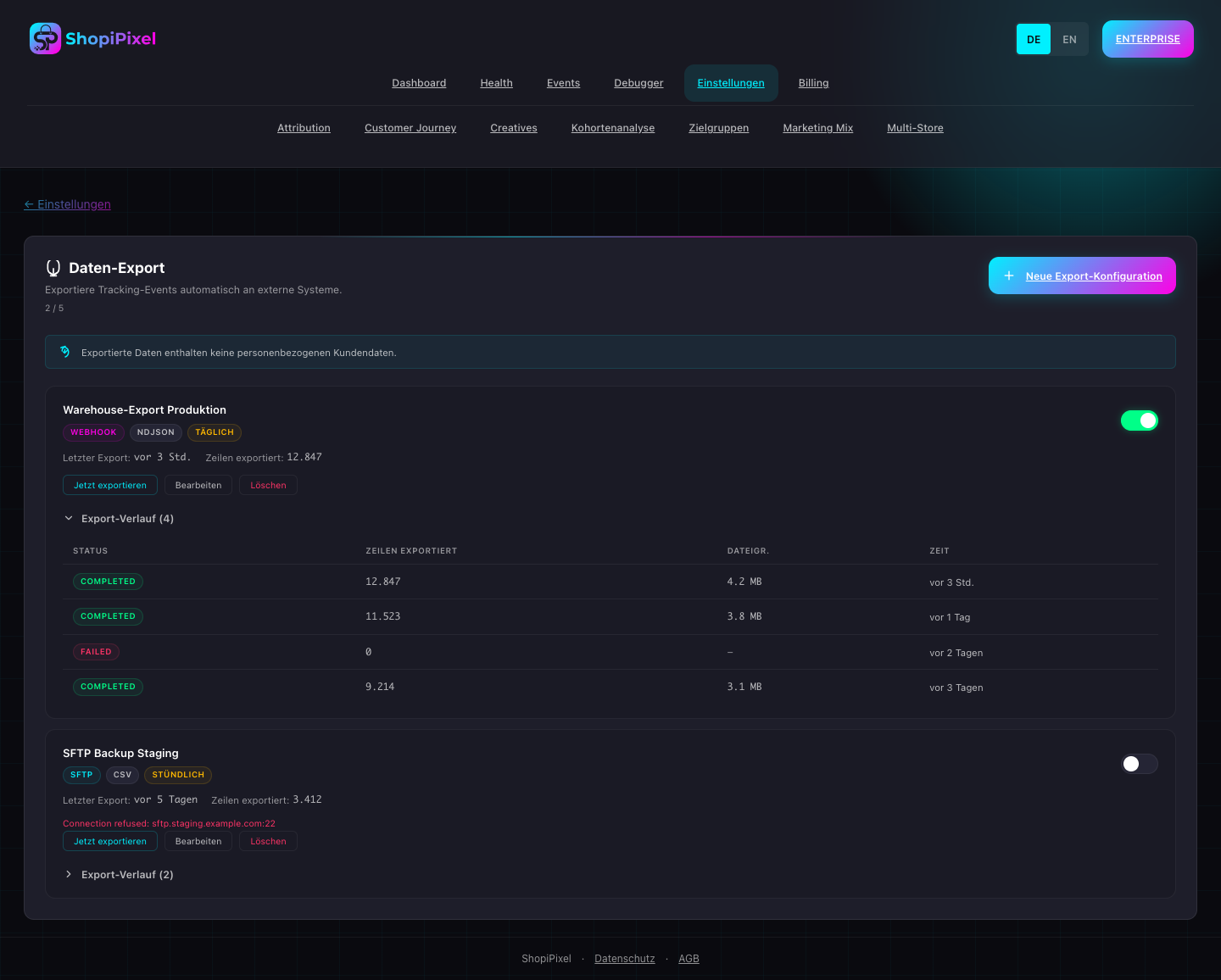Click the shield icon in the privacy notice banner

[65, 351]
